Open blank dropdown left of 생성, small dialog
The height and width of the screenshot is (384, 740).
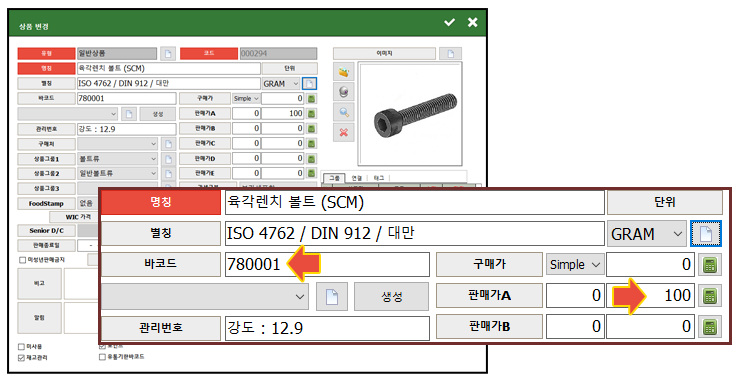[67, 114]
